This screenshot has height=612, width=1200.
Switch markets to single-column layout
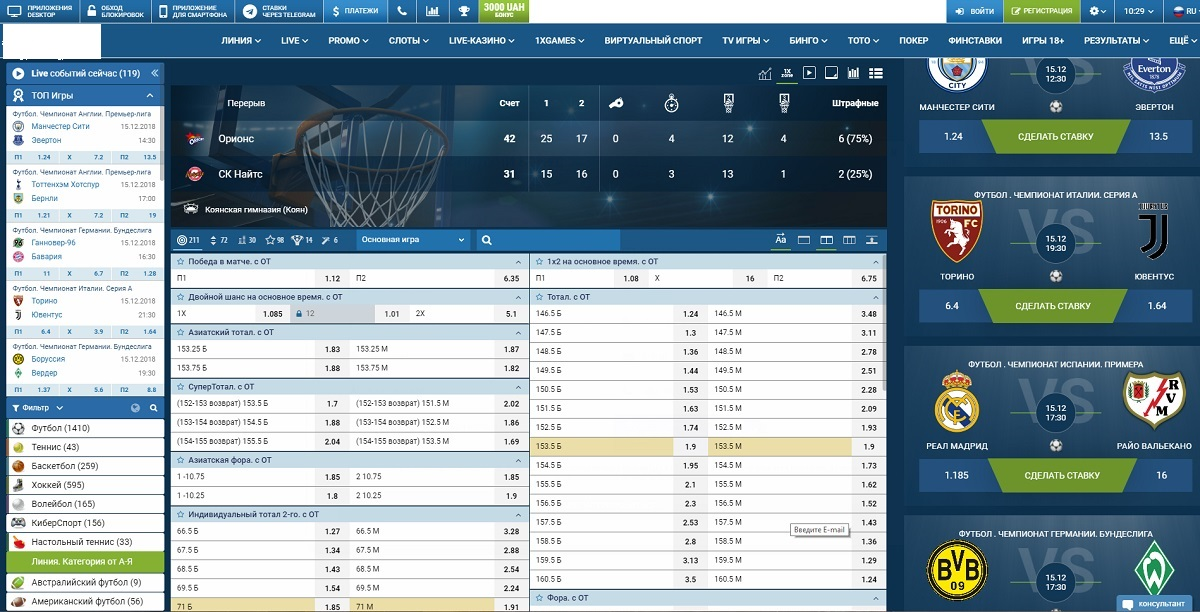click(x=804, y=240)
